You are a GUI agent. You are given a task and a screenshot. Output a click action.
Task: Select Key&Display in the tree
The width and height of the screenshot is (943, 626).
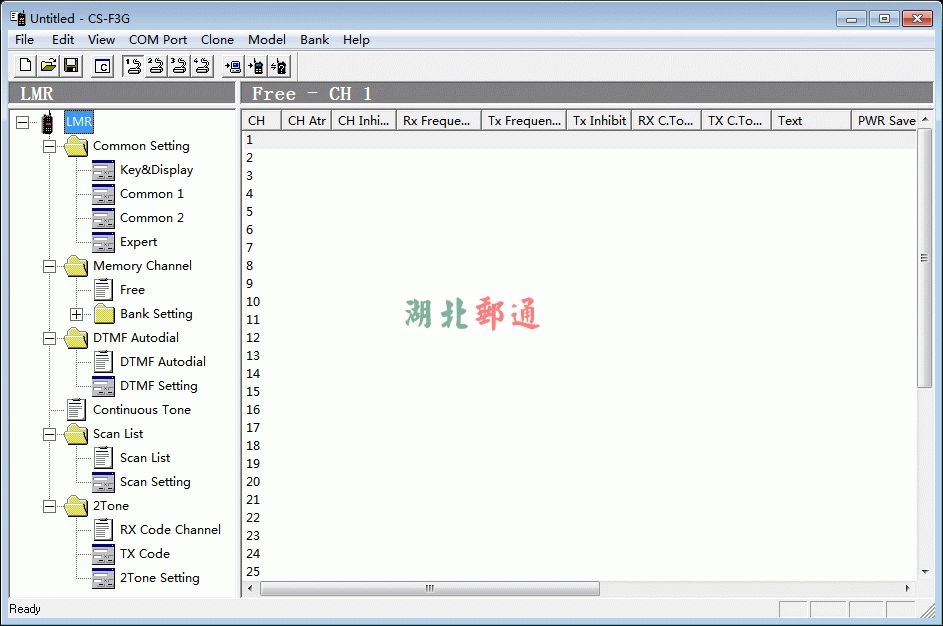coord(156,170)
